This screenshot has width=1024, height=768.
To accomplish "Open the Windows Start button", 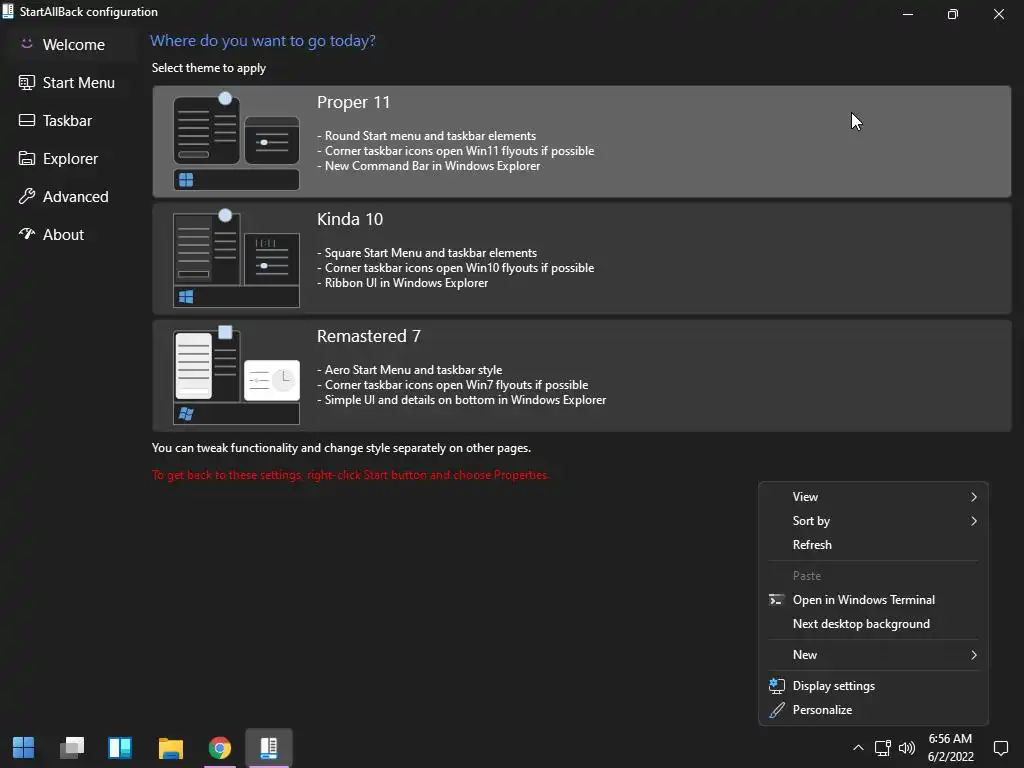I will (24, 748).
